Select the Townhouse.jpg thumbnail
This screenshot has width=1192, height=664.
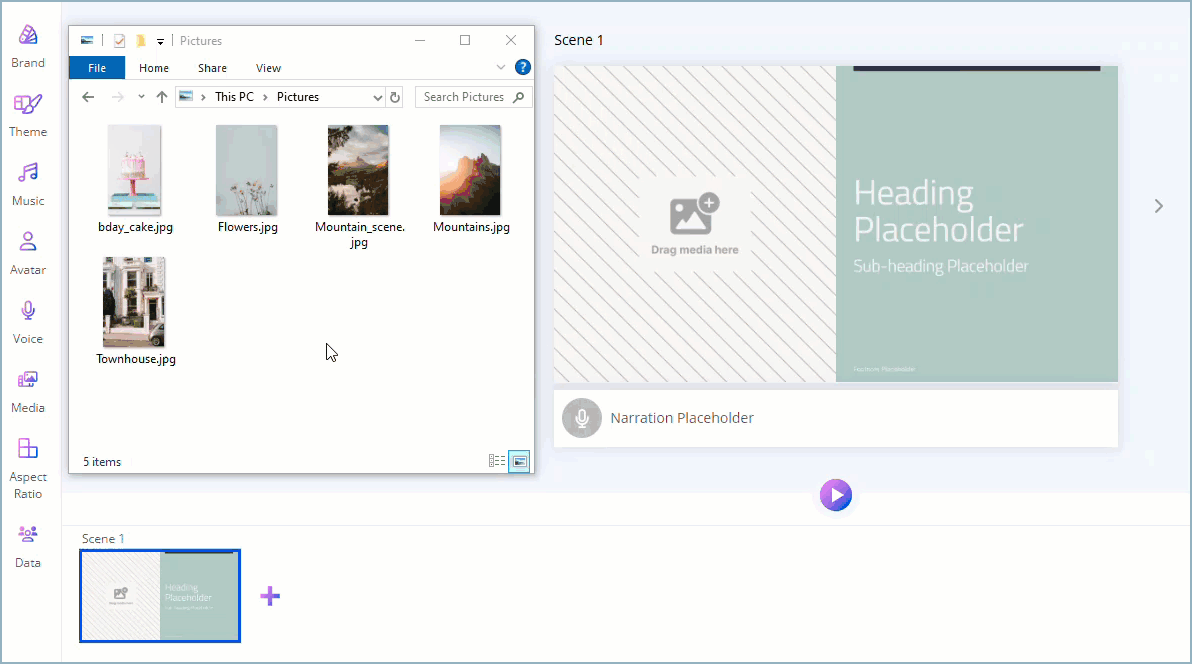134,302
